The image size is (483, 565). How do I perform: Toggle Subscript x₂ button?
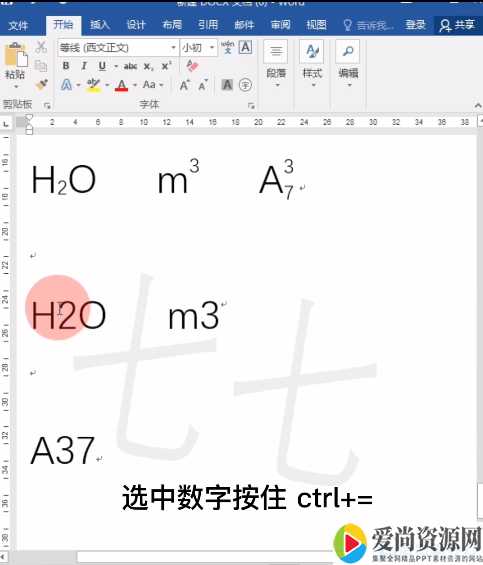coord(148,66)
